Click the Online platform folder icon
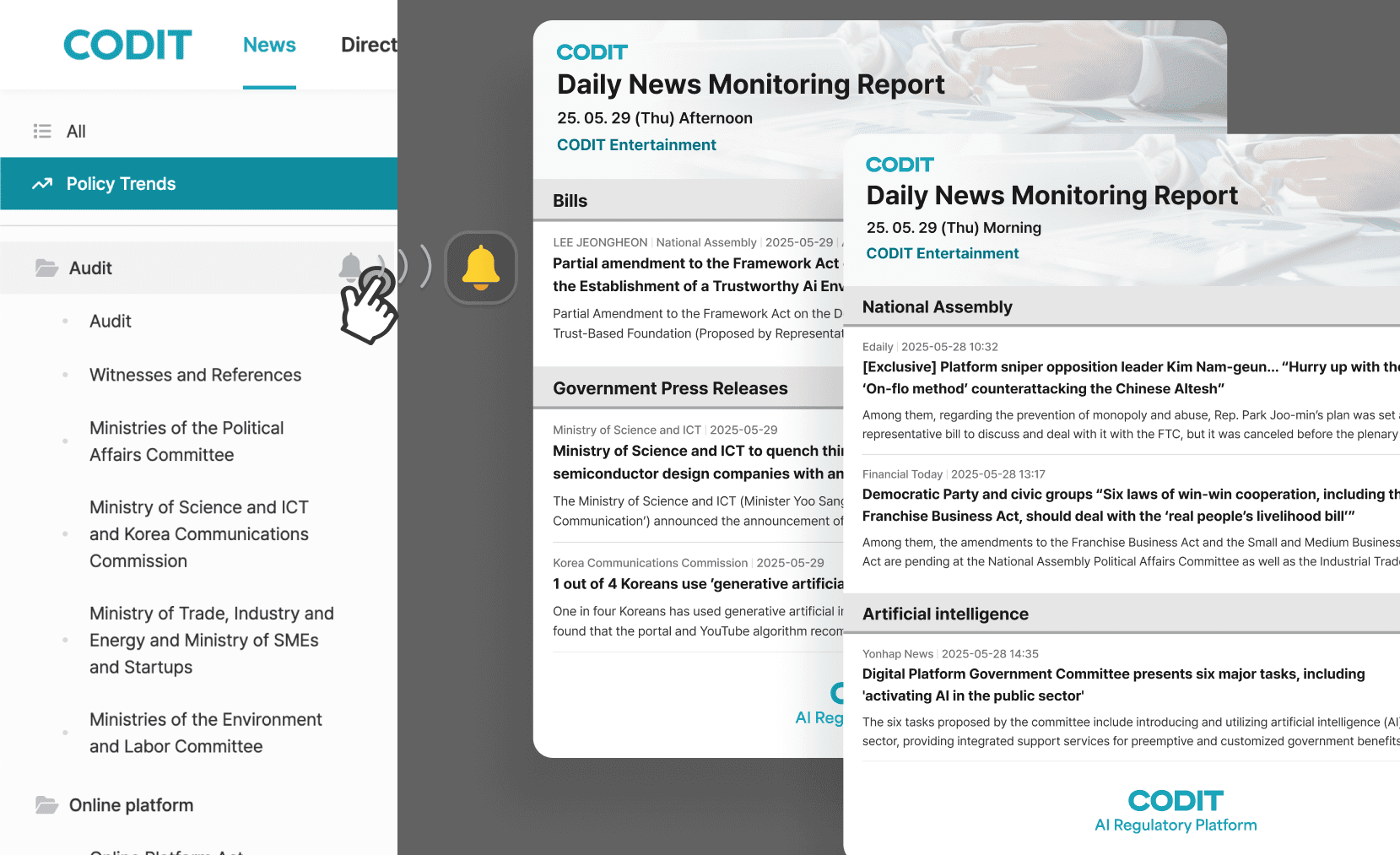This screenshot has width=1400, height=855. [x=46, y=805]
